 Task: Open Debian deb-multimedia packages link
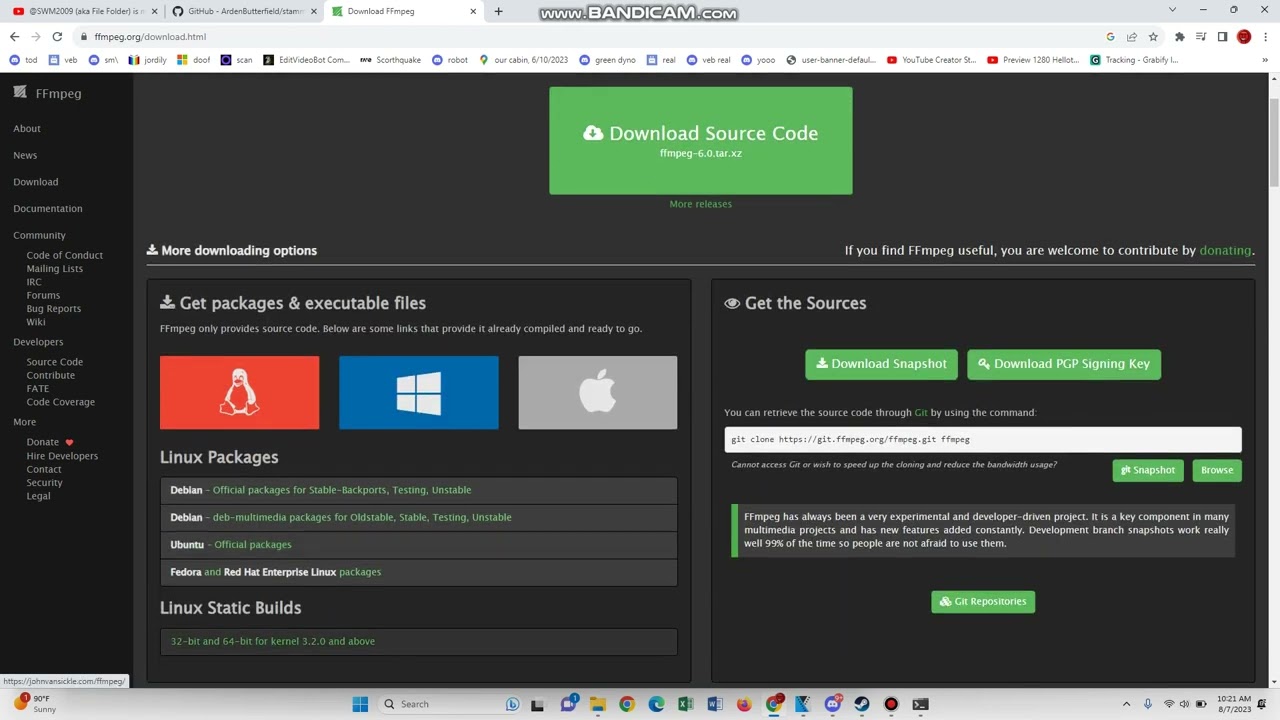[362, 517]
